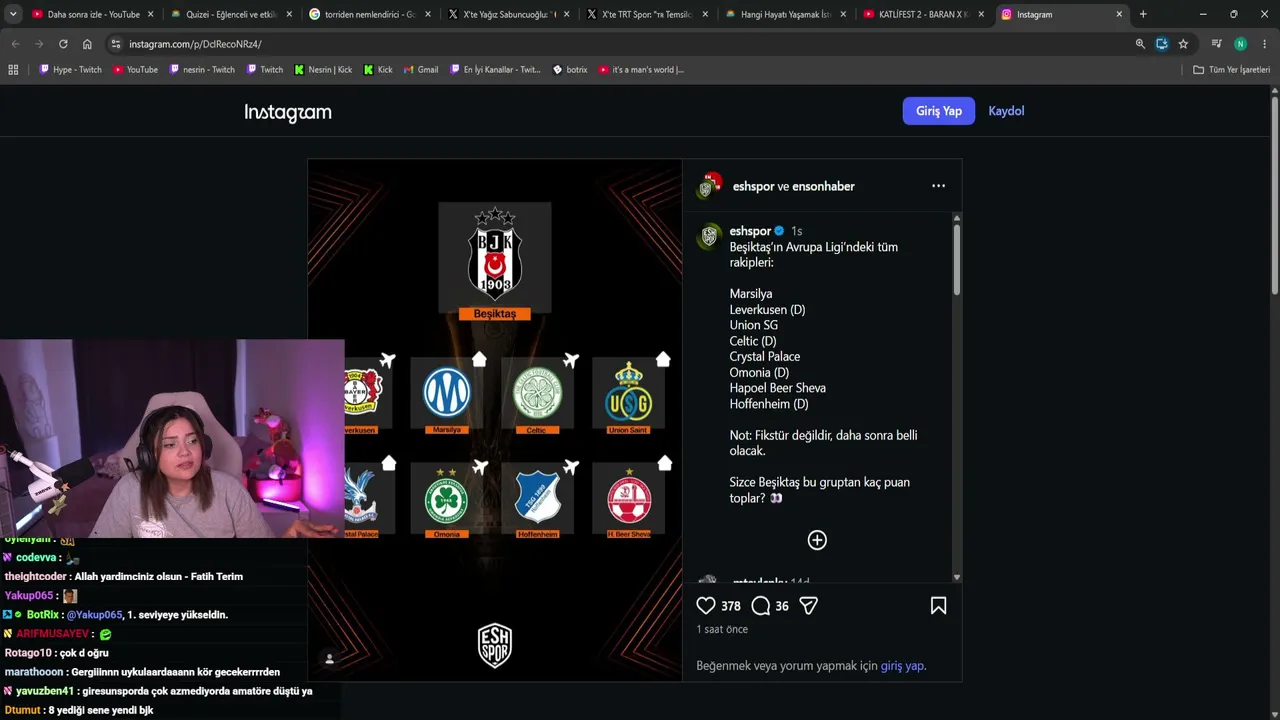Open the Chrome home page button
This screenshot has height=720, width=1280.
[x=87, y=44]
